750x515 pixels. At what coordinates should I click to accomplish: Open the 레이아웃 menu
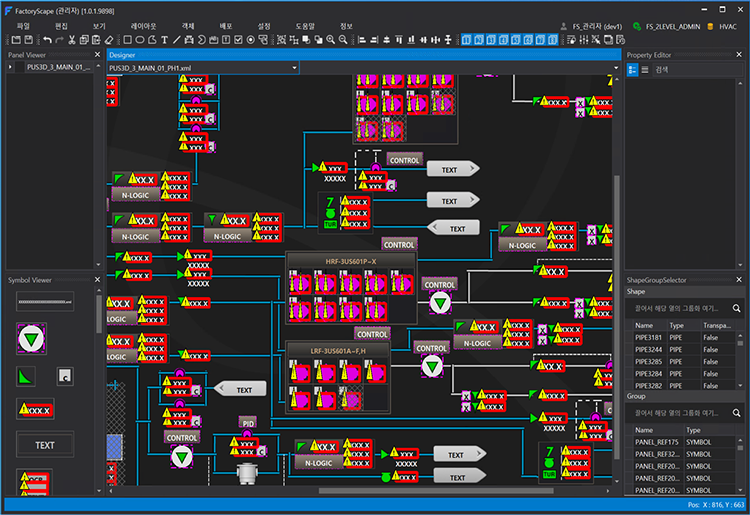(x=144, y=24)
